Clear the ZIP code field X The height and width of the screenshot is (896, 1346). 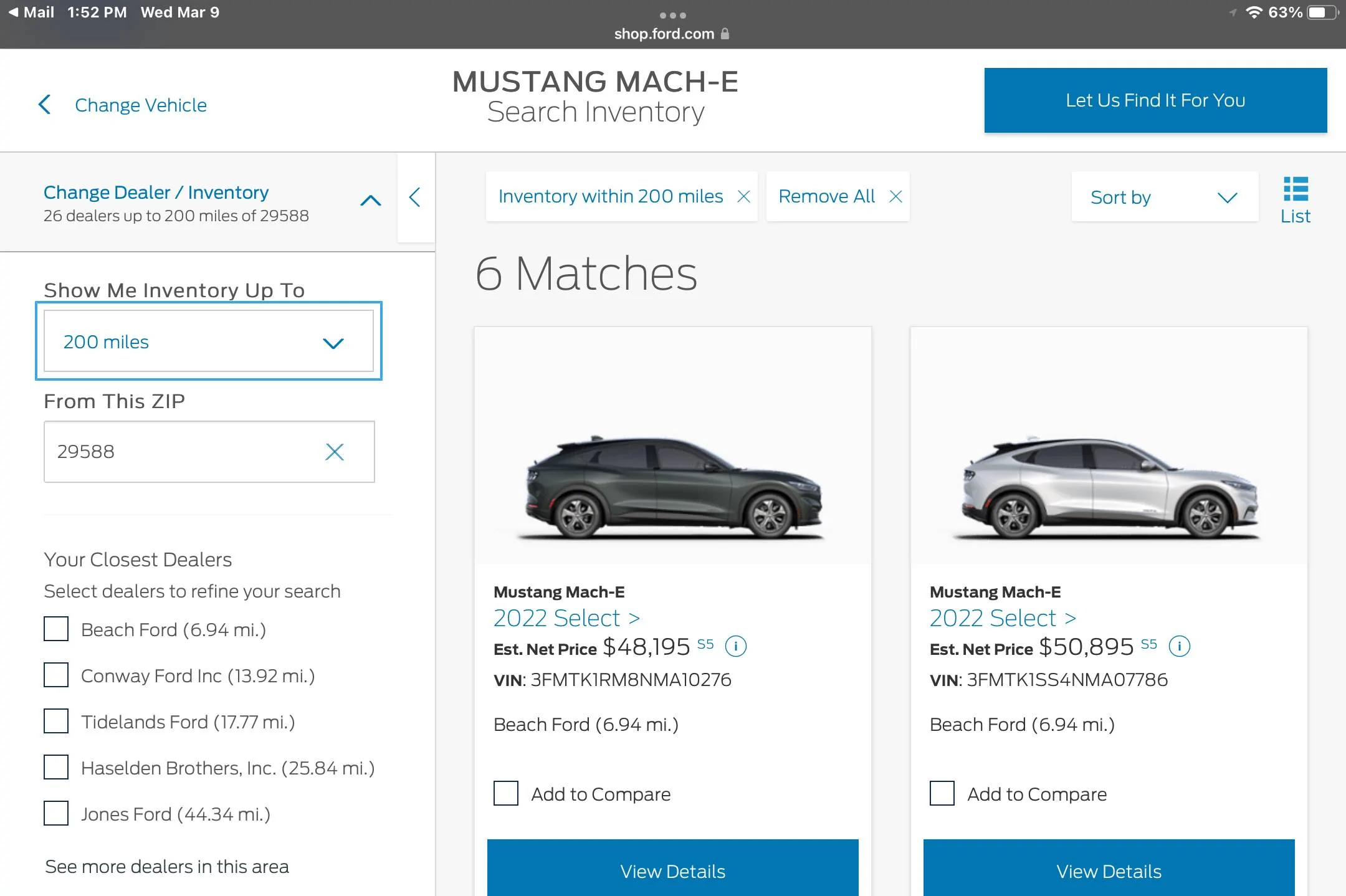coord(335,452)
